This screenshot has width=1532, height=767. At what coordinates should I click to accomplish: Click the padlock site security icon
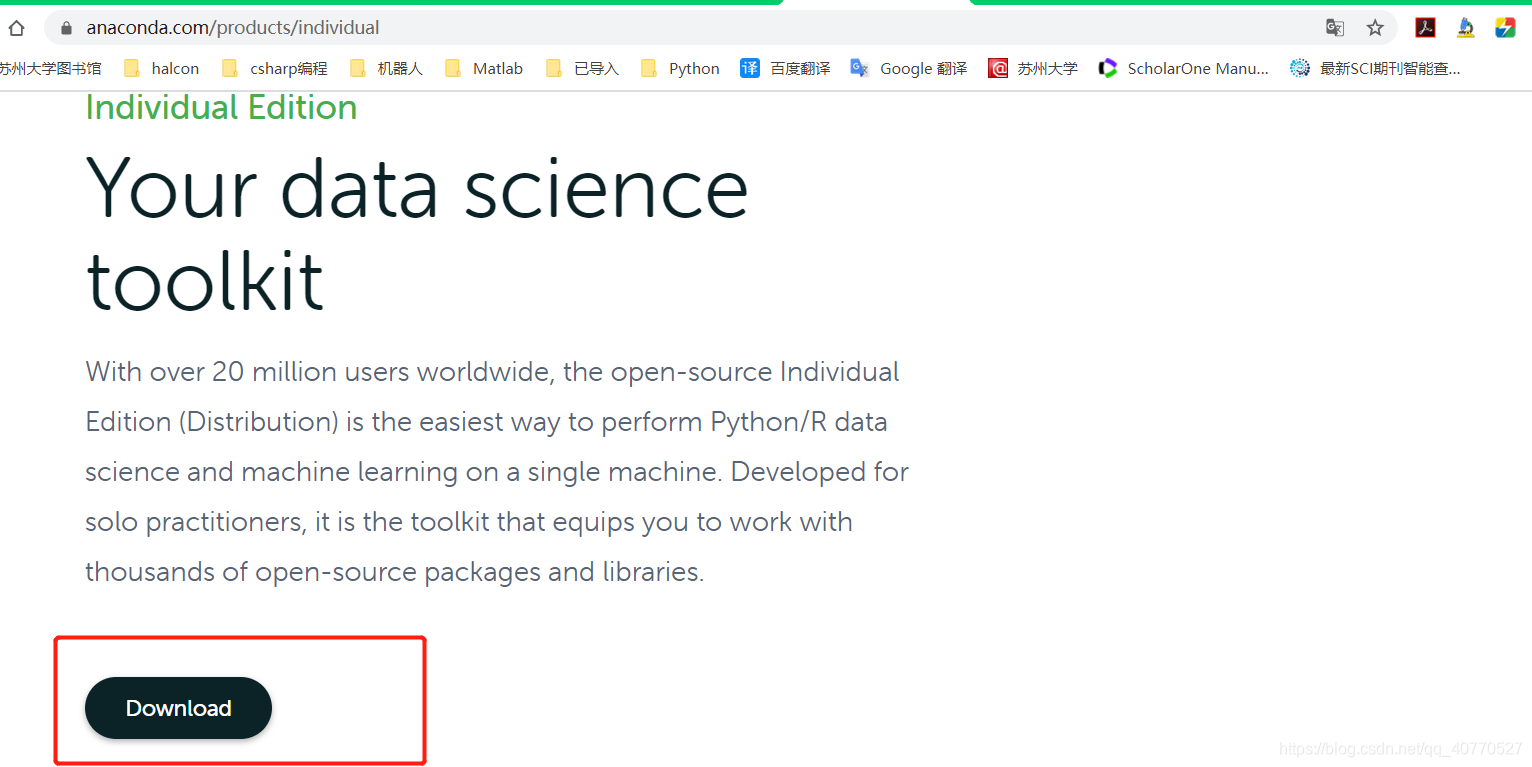click(x=65, y=28)
